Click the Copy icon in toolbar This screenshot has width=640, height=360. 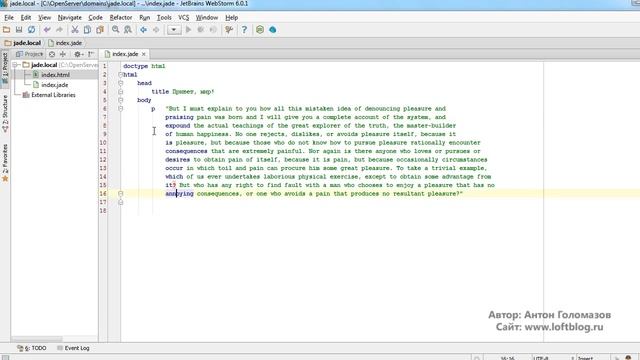pyautogui.click(x=87, y=29)
